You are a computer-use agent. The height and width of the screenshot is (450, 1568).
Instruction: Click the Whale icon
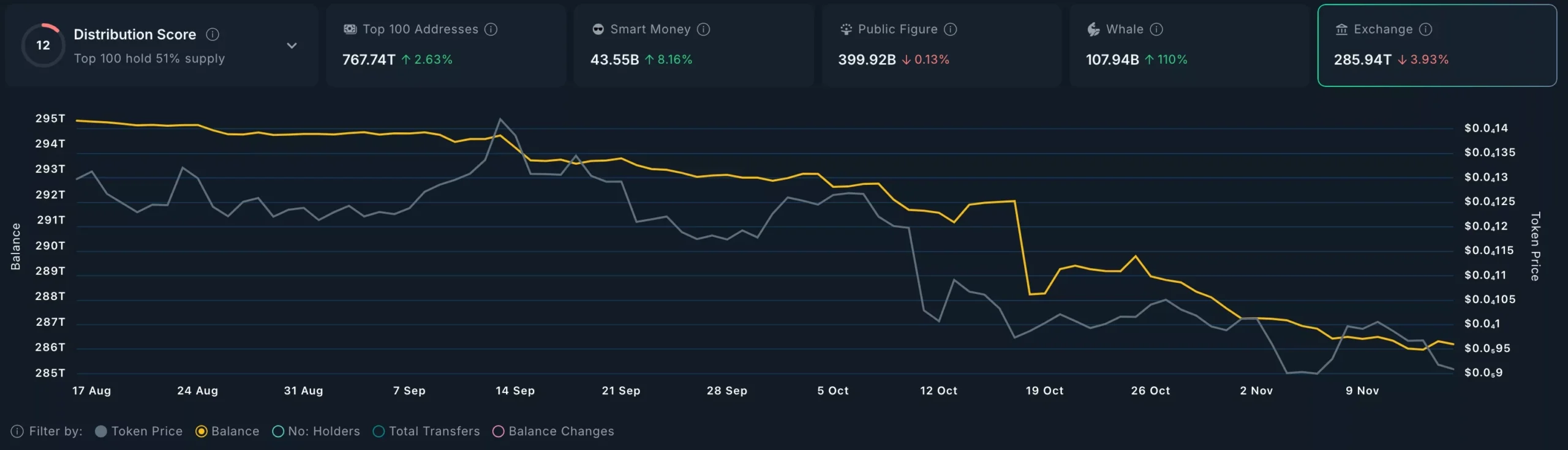(1093, 29)
